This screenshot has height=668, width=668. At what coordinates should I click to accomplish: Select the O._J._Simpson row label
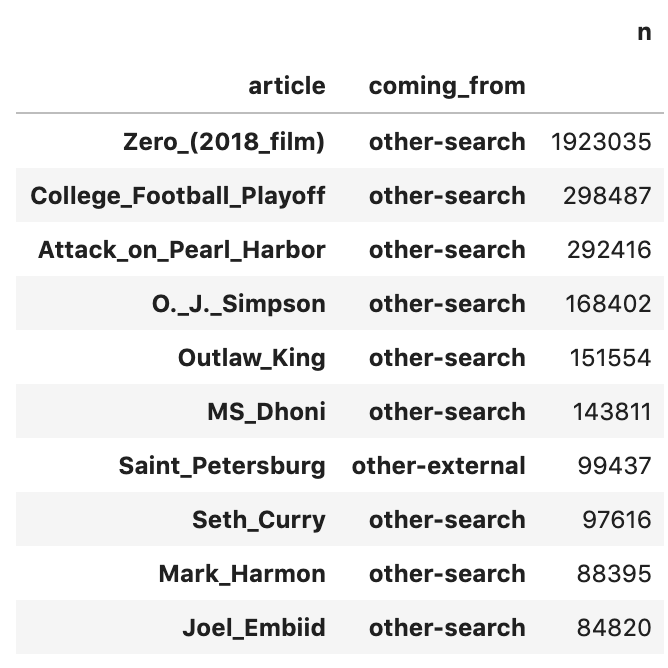point(239,304)
